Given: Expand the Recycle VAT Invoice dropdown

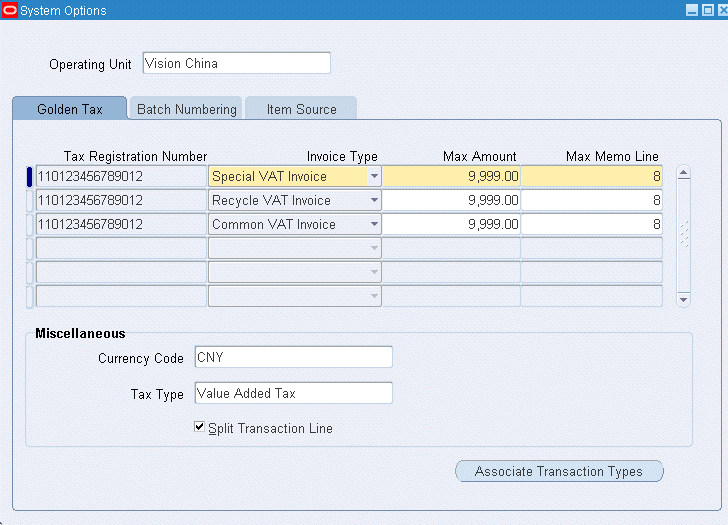Looking at the screenshot, I should (374, 201).
